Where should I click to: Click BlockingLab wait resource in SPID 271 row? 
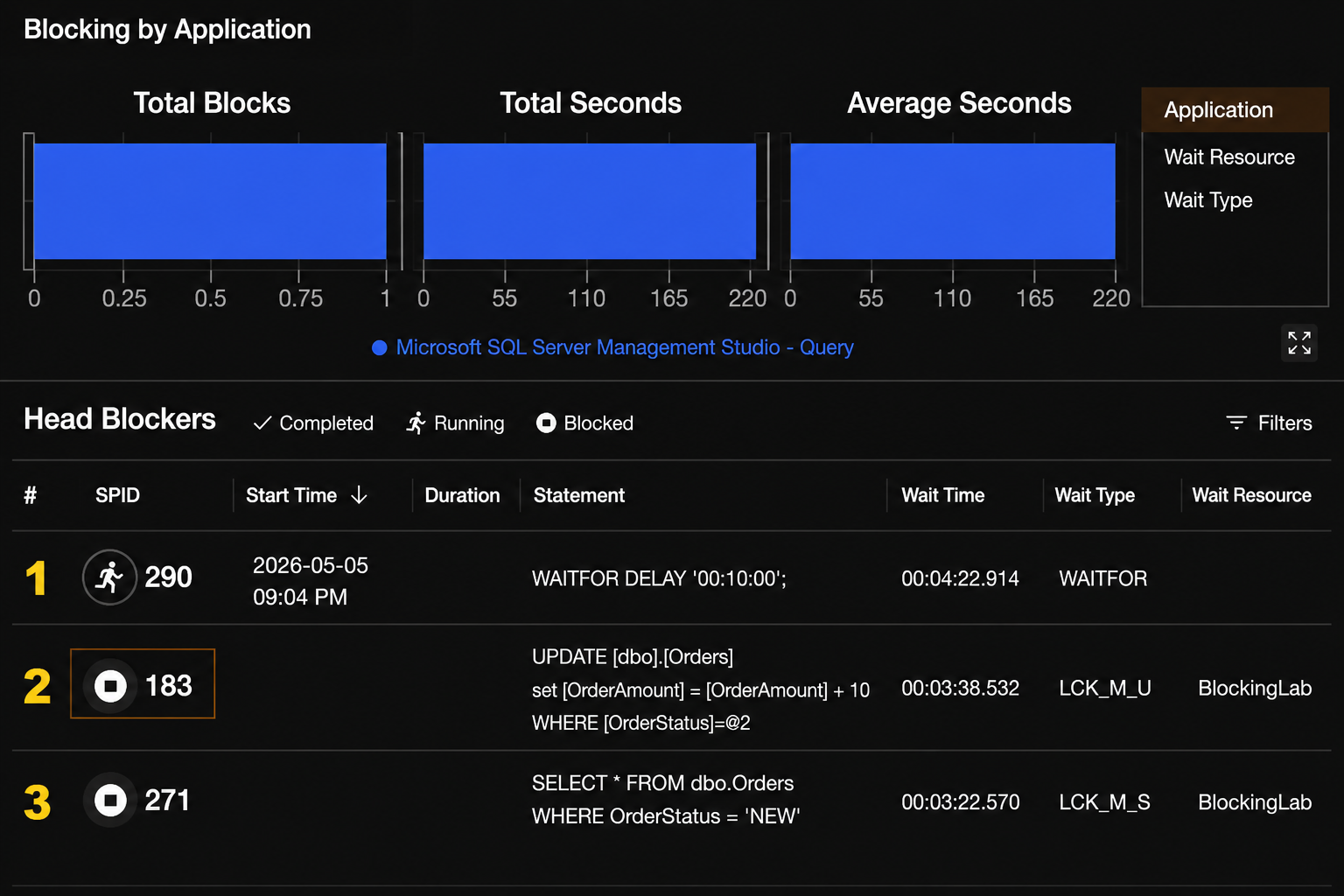[1255, 802]
